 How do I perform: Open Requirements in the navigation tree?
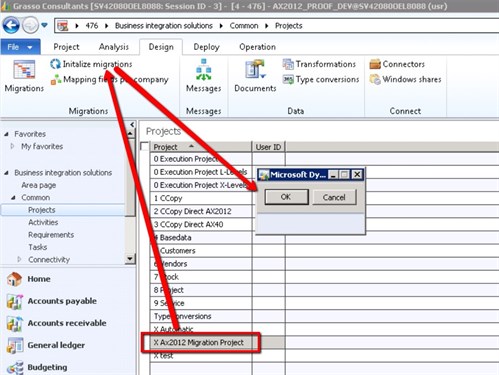coord(51,235)
